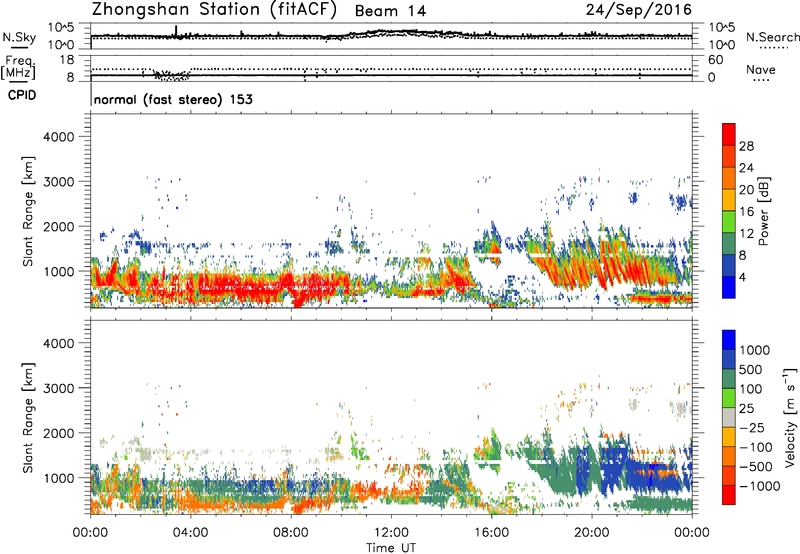The height and width of the screenshot is (554, 800).
Task: Click the '28' power colorbar tick label
Action: click(x=746, y=146)
